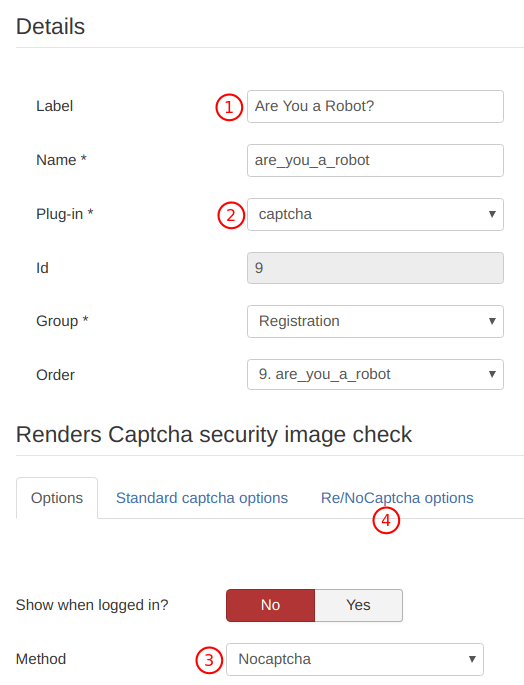The width and height of the screenshot is (524, 685).
Task: Click the Label input field
Action: point(375,106)
